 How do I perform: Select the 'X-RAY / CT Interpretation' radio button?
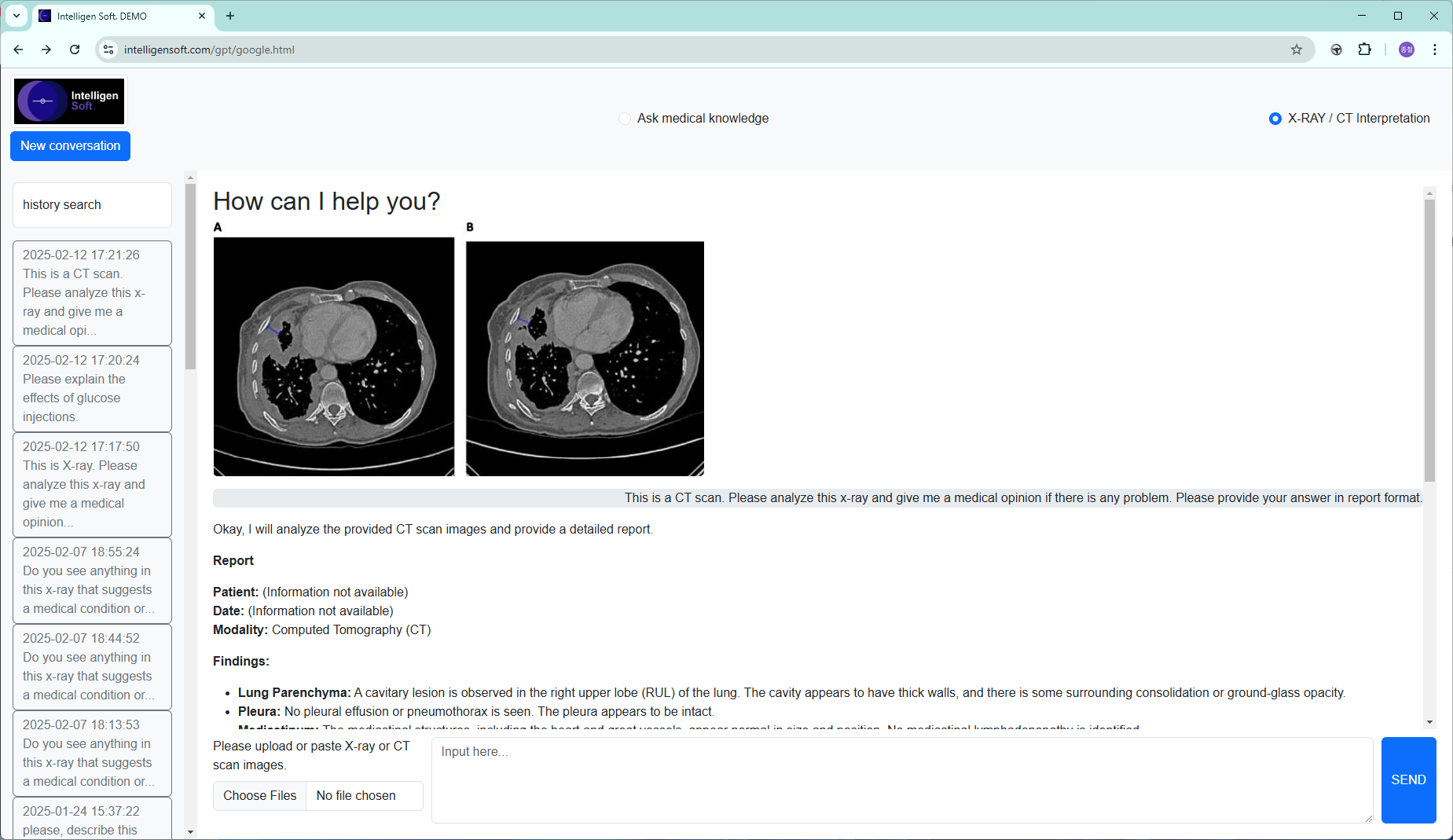point(1275,119)
